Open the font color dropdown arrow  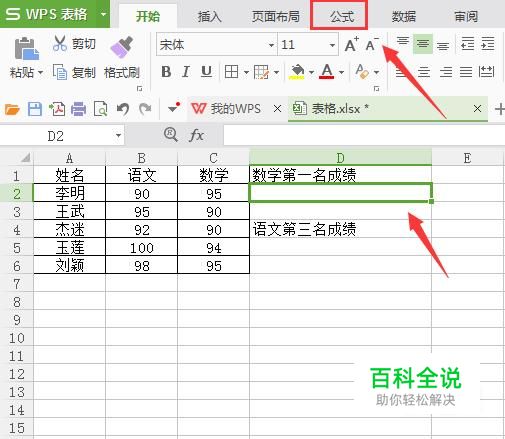pyautogui.click(x=341, y=72)
